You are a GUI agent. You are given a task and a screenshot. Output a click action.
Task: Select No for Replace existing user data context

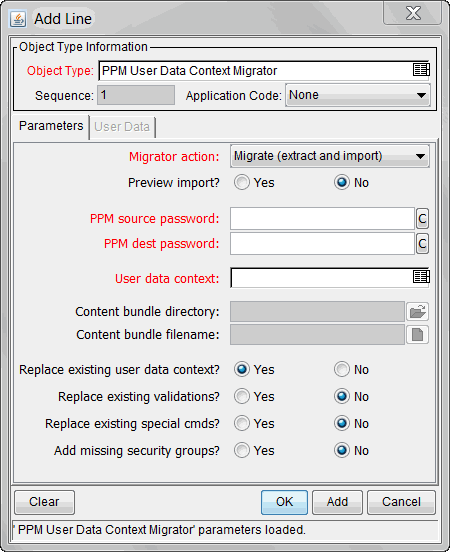[342, 369]
